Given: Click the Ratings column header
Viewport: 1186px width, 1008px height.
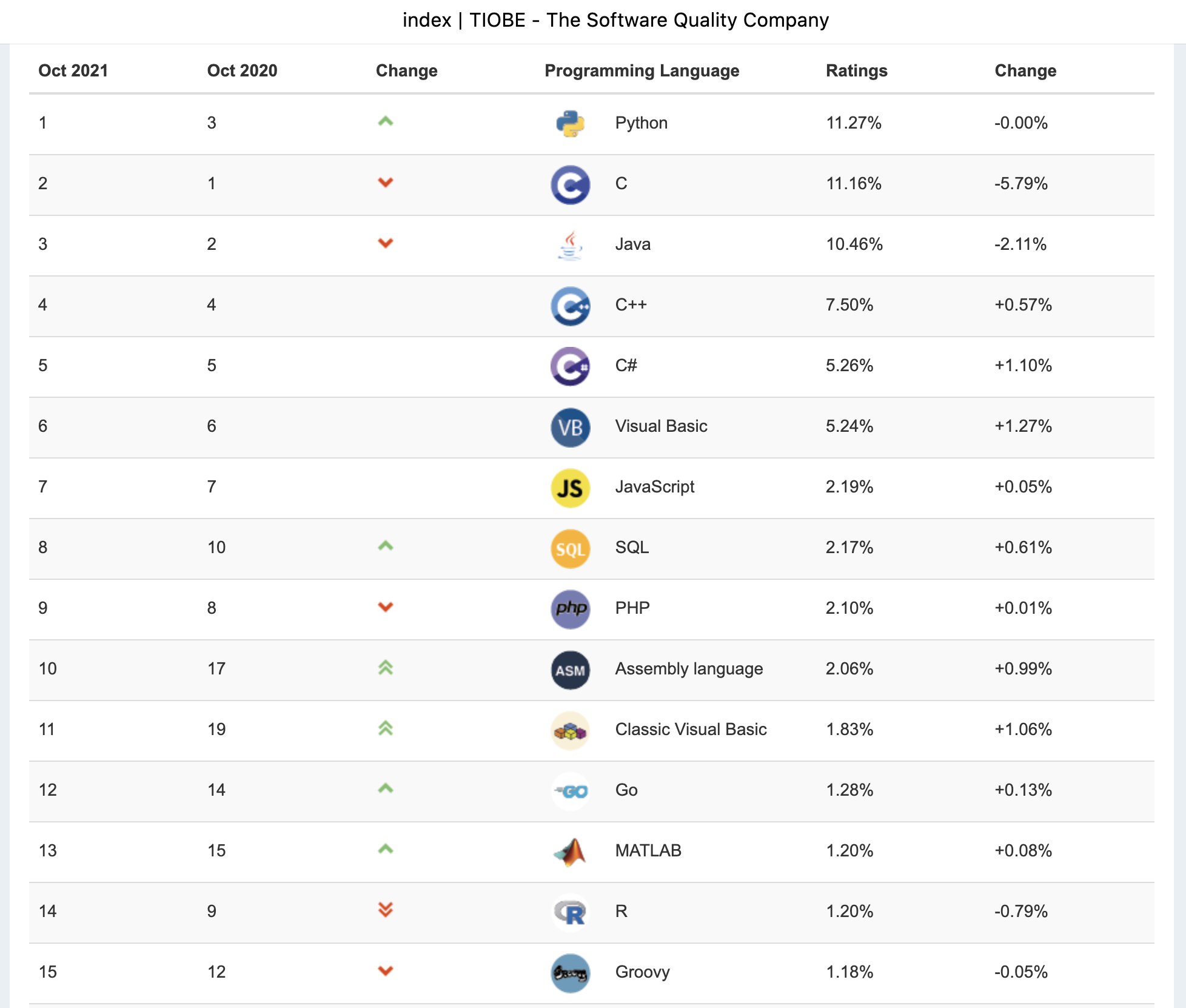Looking at the screenshot, I should [856, 71].
